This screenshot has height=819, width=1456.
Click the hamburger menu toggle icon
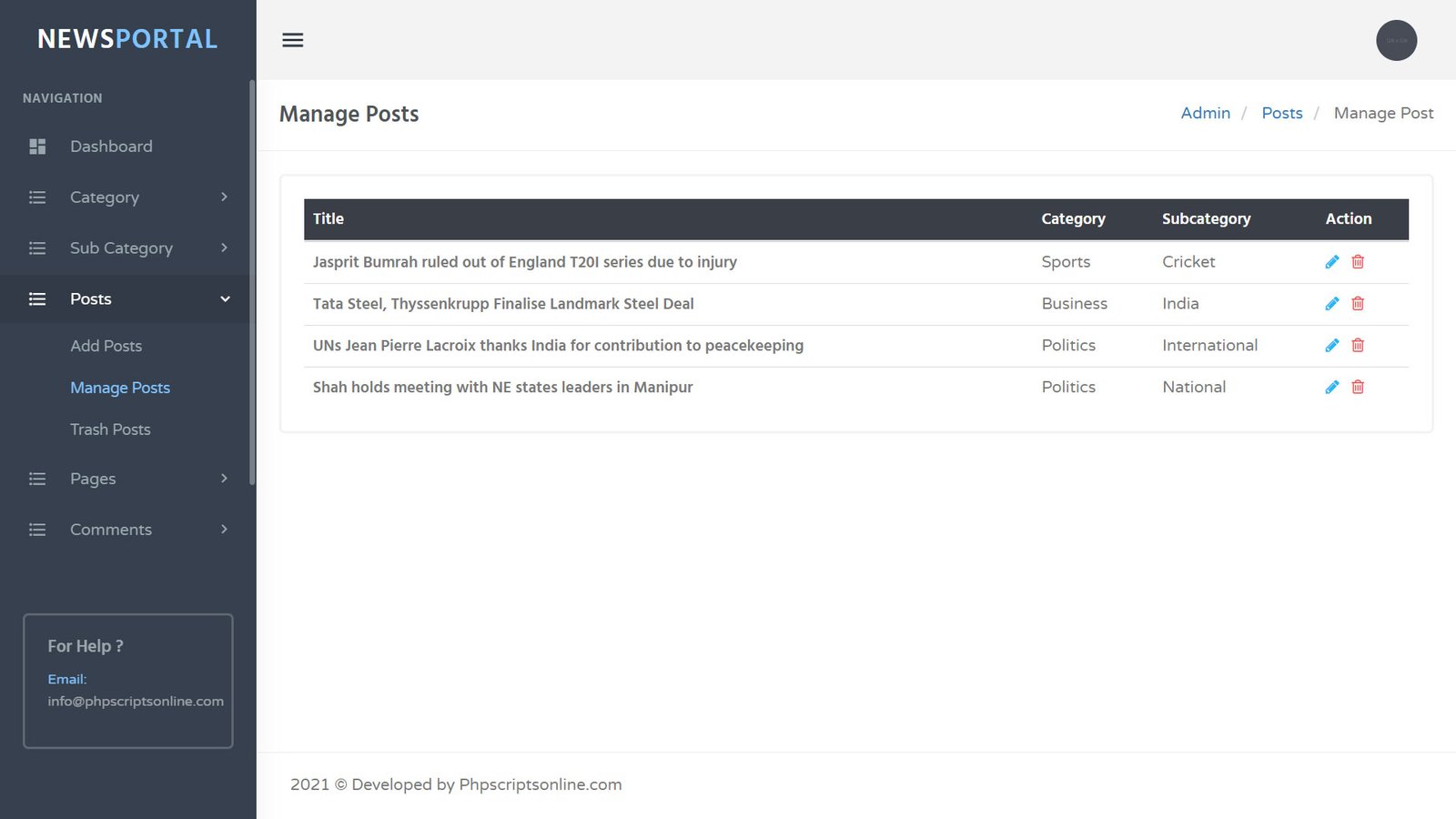coord(292,40)
